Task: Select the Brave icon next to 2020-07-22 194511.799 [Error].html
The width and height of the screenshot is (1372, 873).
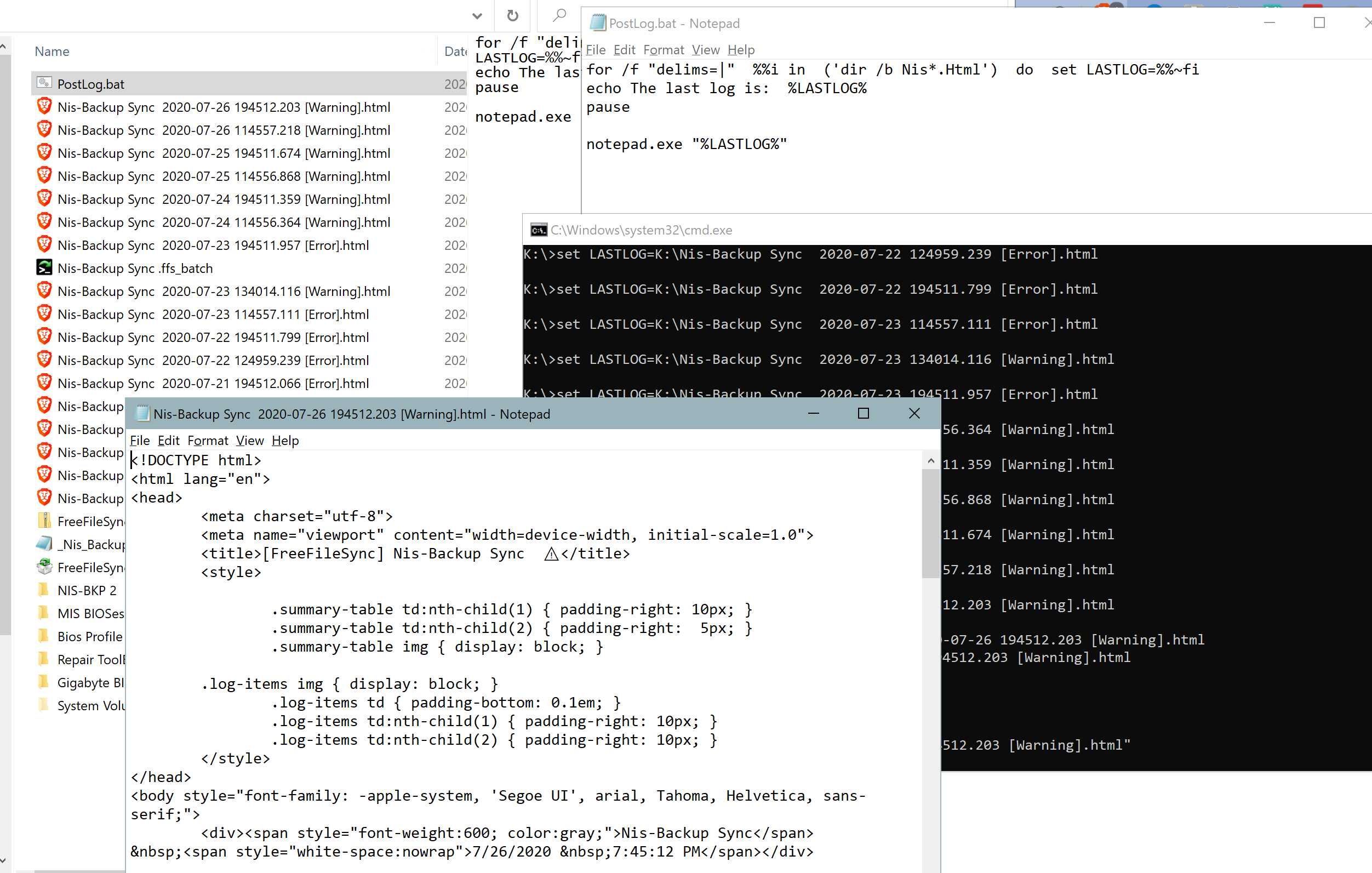Action: pos(44,337)
